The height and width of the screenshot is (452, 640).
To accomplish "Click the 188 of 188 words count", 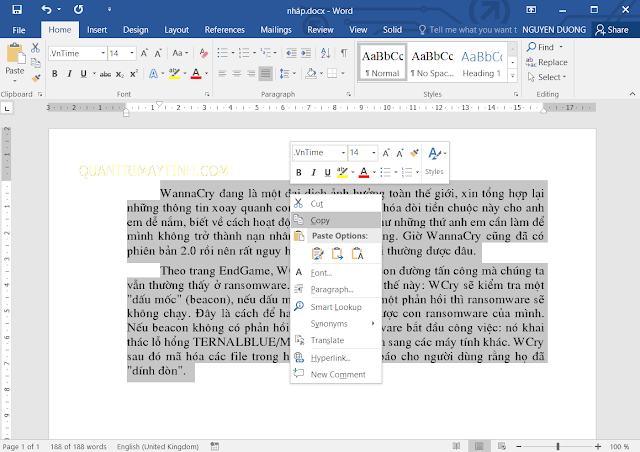I will pyautogui.click(x=78, y=447).
